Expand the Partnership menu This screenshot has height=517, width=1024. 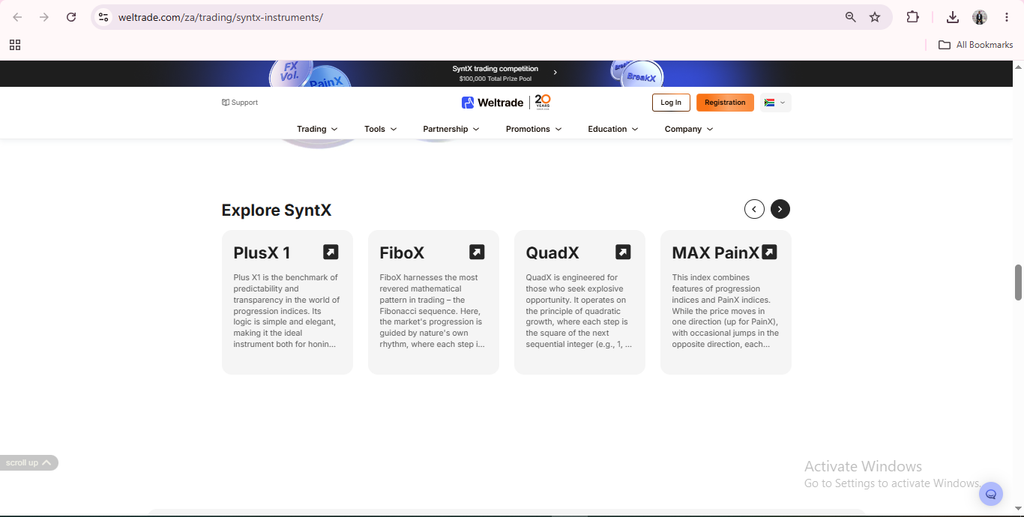(451, 129)
